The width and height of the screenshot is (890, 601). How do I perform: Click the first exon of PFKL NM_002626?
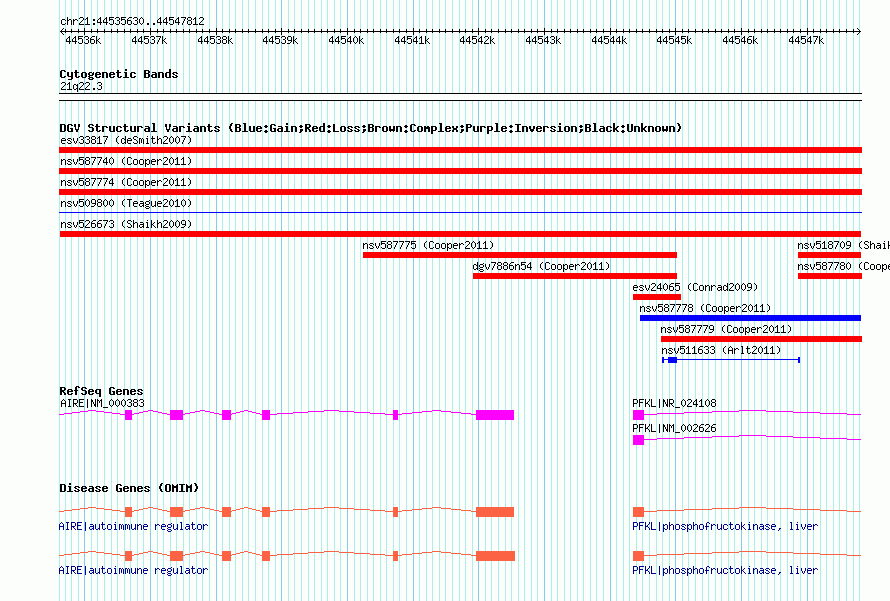pyautogui.click(x=639, y=440)
